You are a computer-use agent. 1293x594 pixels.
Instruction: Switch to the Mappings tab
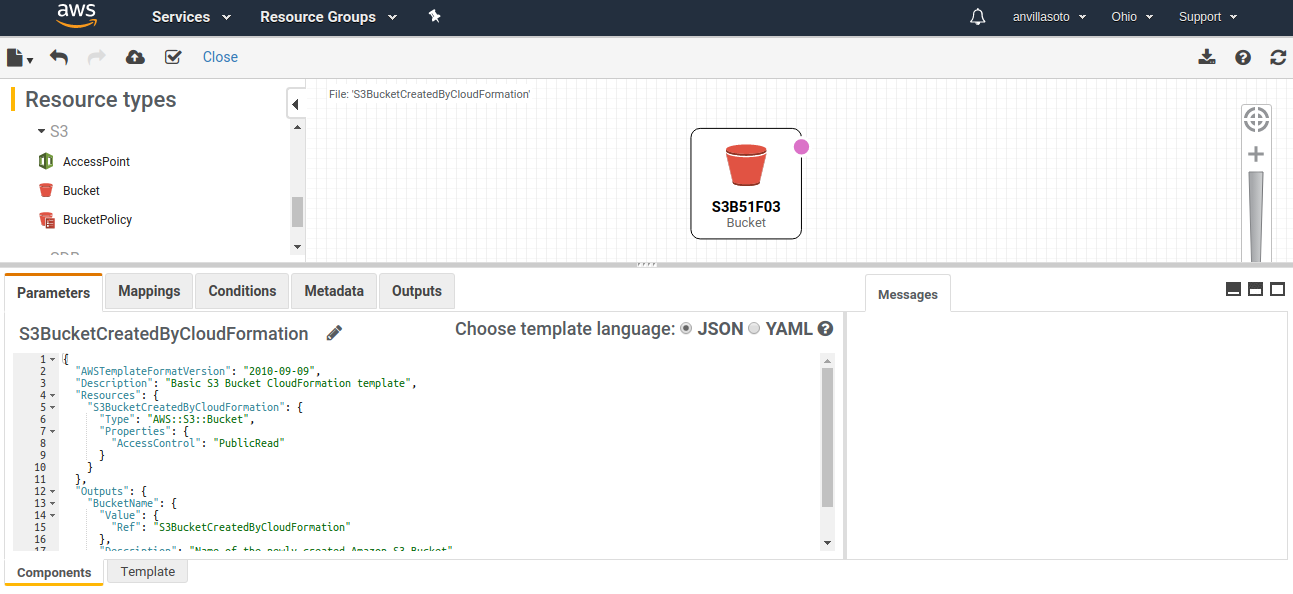click(x=149, y=291)
